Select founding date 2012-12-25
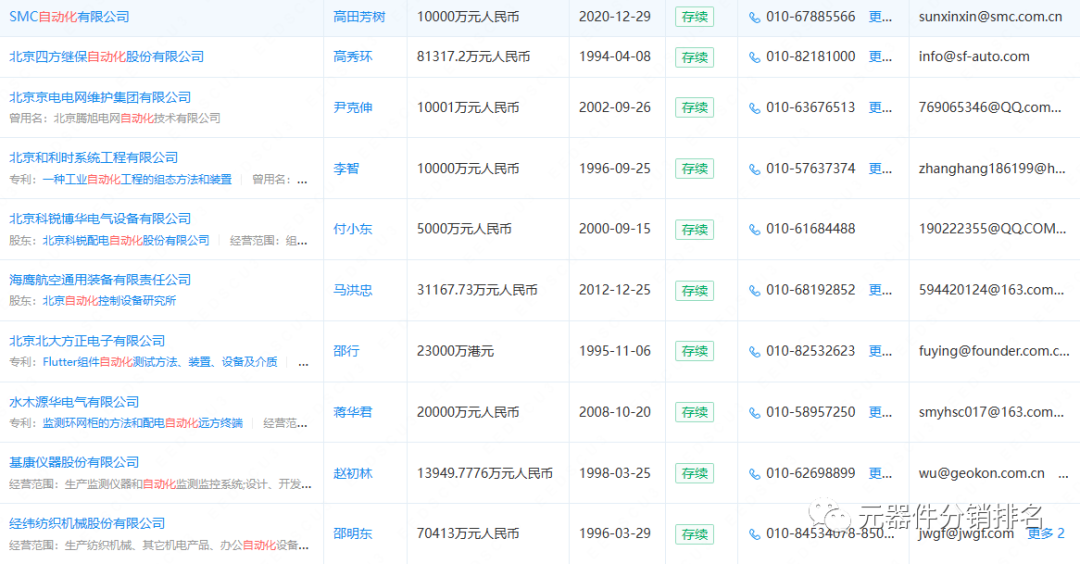This screenshot has width=1080, height=564. pos(614,290)
